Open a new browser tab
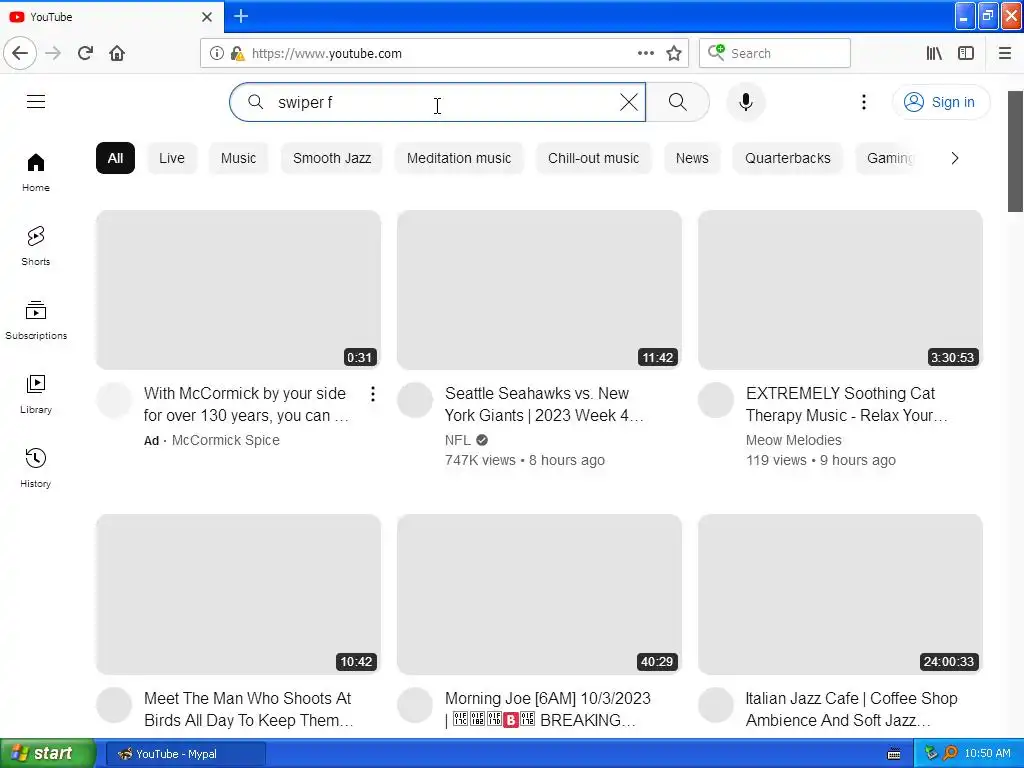 click(x=241, y=16)
